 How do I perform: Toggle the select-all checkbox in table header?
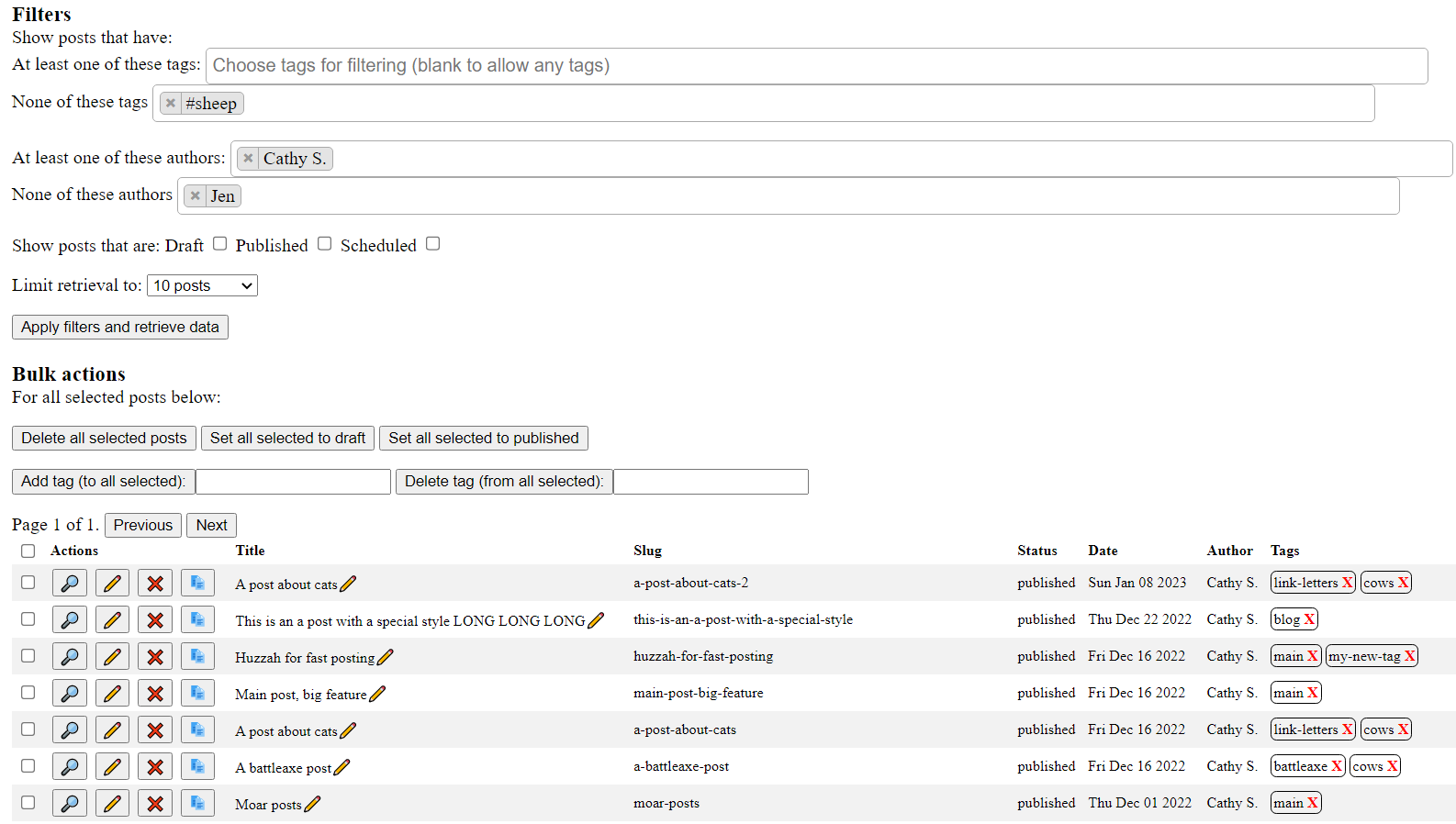point(28,551)
